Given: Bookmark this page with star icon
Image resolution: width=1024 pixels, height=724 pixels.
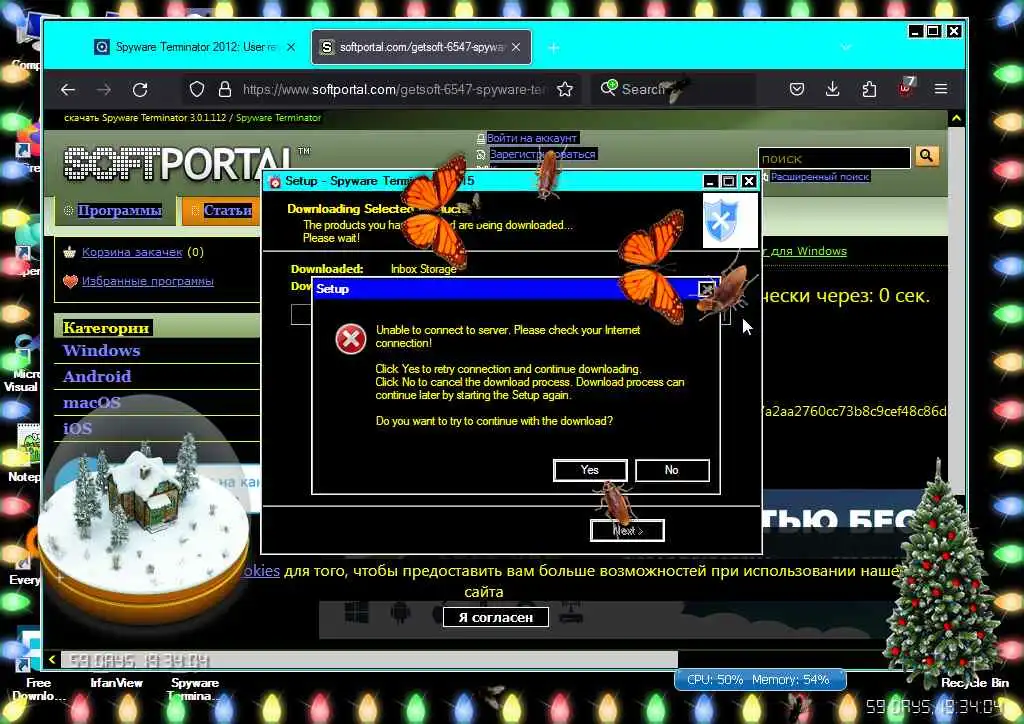Looking at the screenshot, I should (x=565, y=89).
